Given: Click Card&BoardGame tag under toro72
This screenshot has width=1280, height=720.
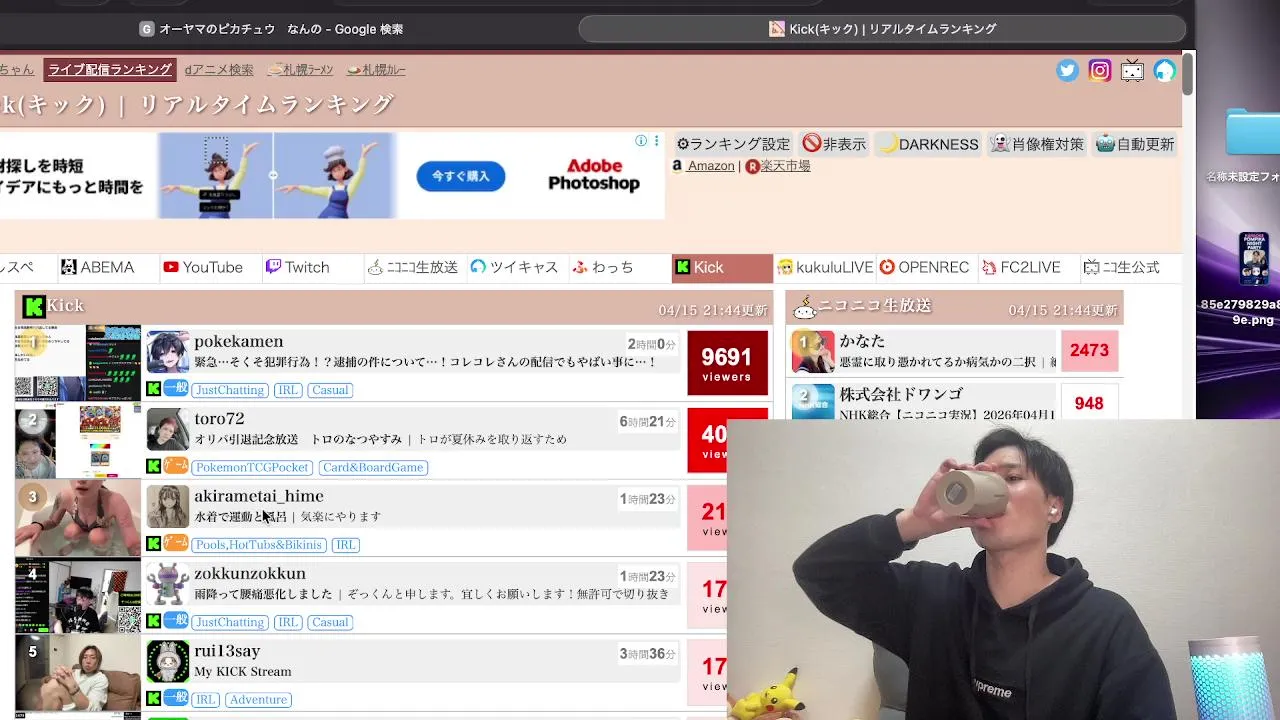Looking at the screenshot, I should point(373,467).
